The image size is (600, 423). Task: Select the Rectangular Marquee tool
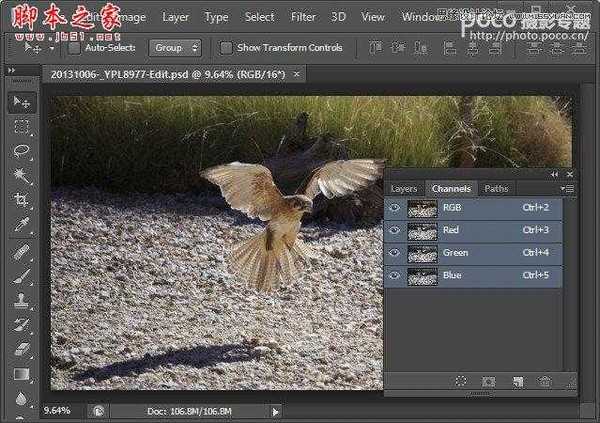coord(21,127)
